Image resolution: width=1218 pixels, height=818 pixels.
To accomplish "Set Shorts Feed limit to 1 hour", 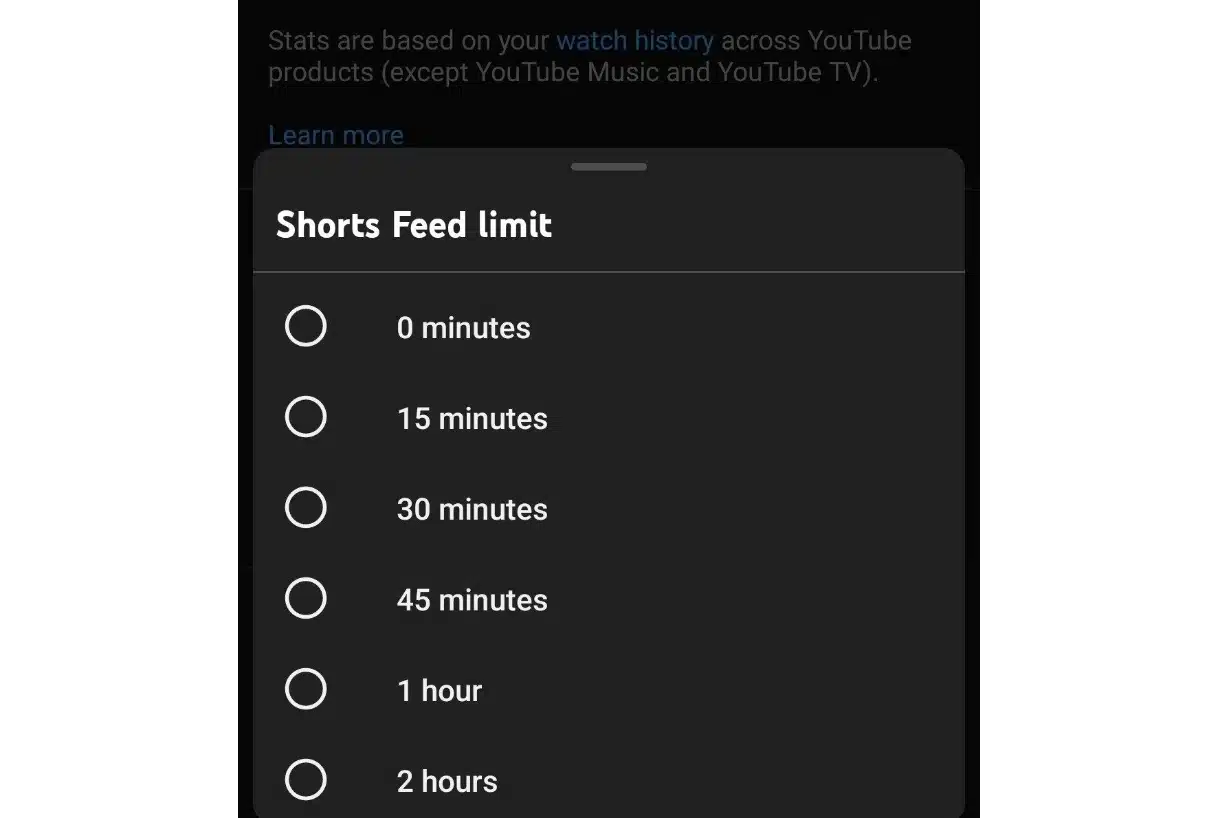I will point(439,690).
